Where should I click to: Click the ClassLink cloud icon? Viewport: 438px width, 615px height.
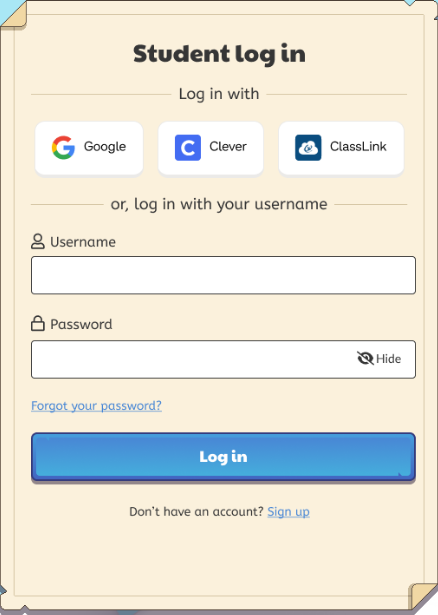point(308,147)
